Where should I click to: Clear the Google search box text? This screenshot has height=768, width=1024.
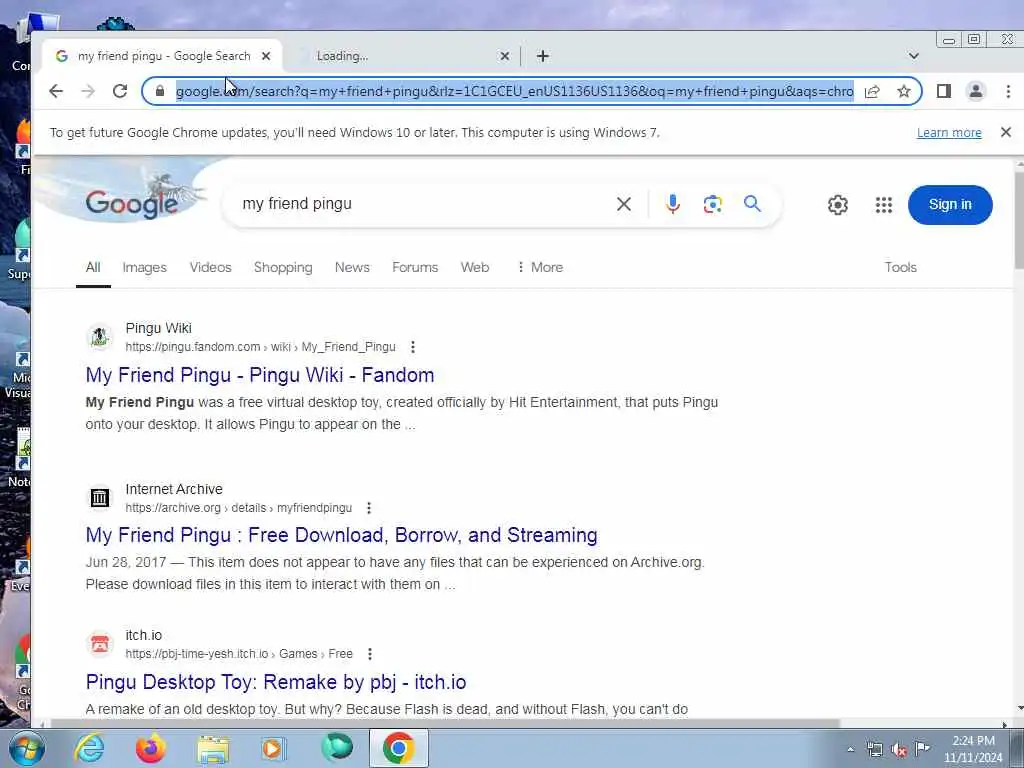[x=624, y=204]
